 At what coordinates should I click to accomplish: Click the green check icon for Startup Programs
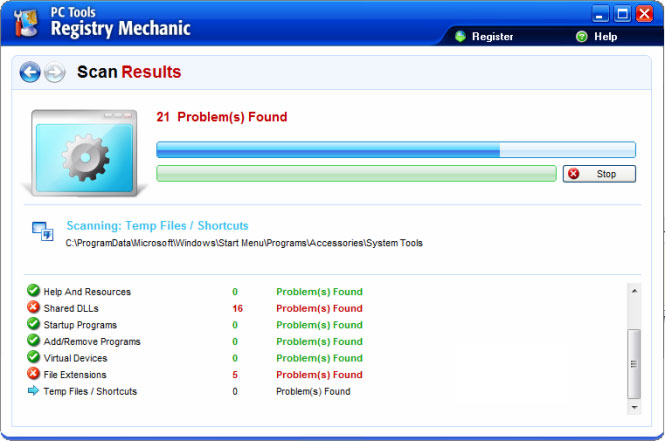point(33,324)
